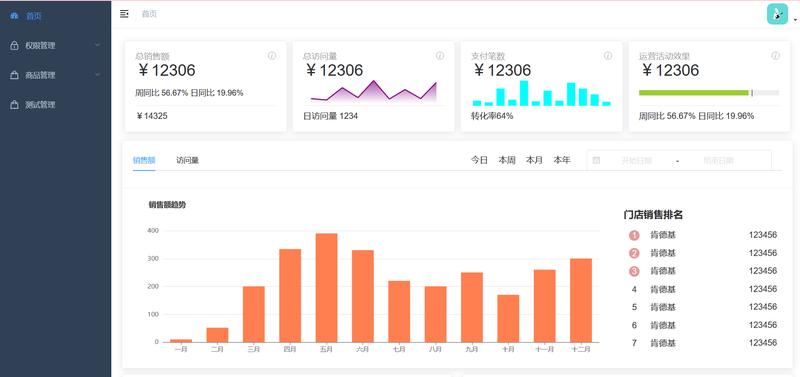800x377 pixels.
Task: Click the info icon on 总销售额 card
Action: tap(272, 56)
